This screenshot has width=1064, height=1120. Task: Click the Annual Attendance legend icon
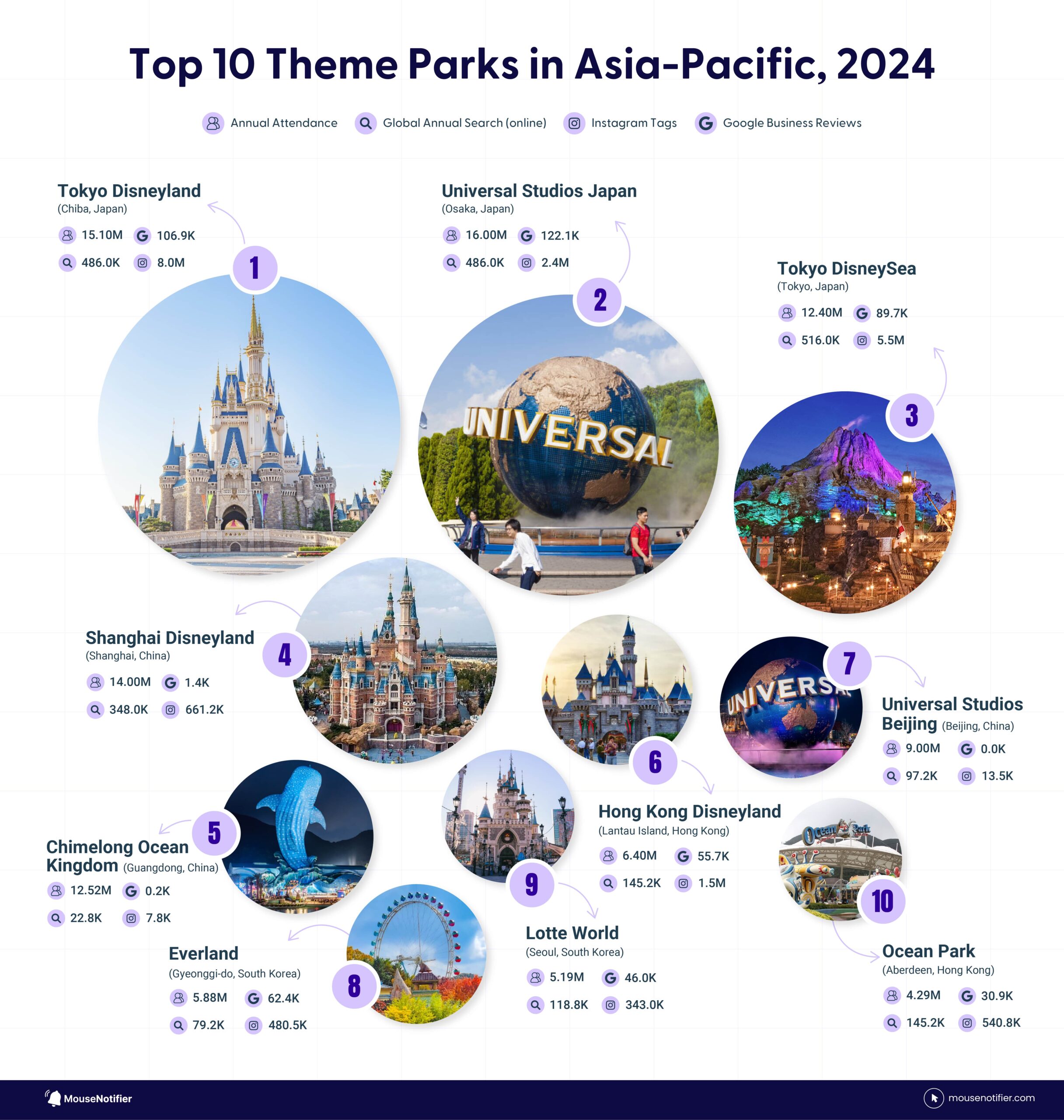tap(213, 123)
